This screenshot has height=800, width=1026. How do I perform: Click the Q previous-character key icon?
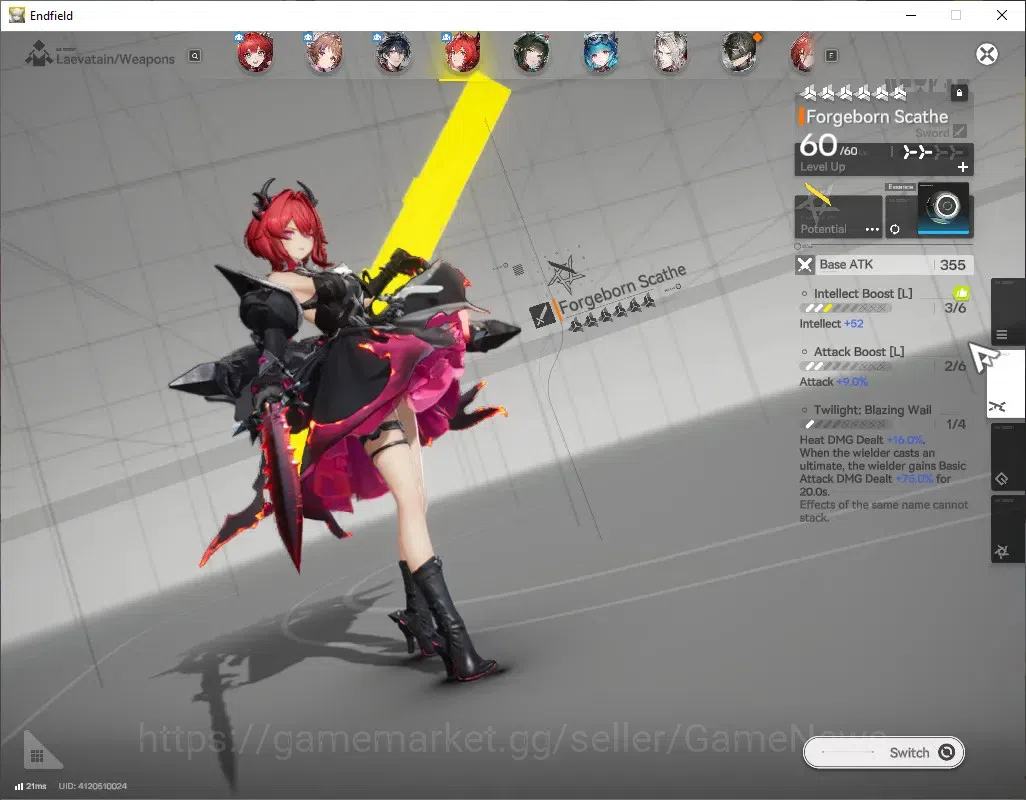point(194,56)
